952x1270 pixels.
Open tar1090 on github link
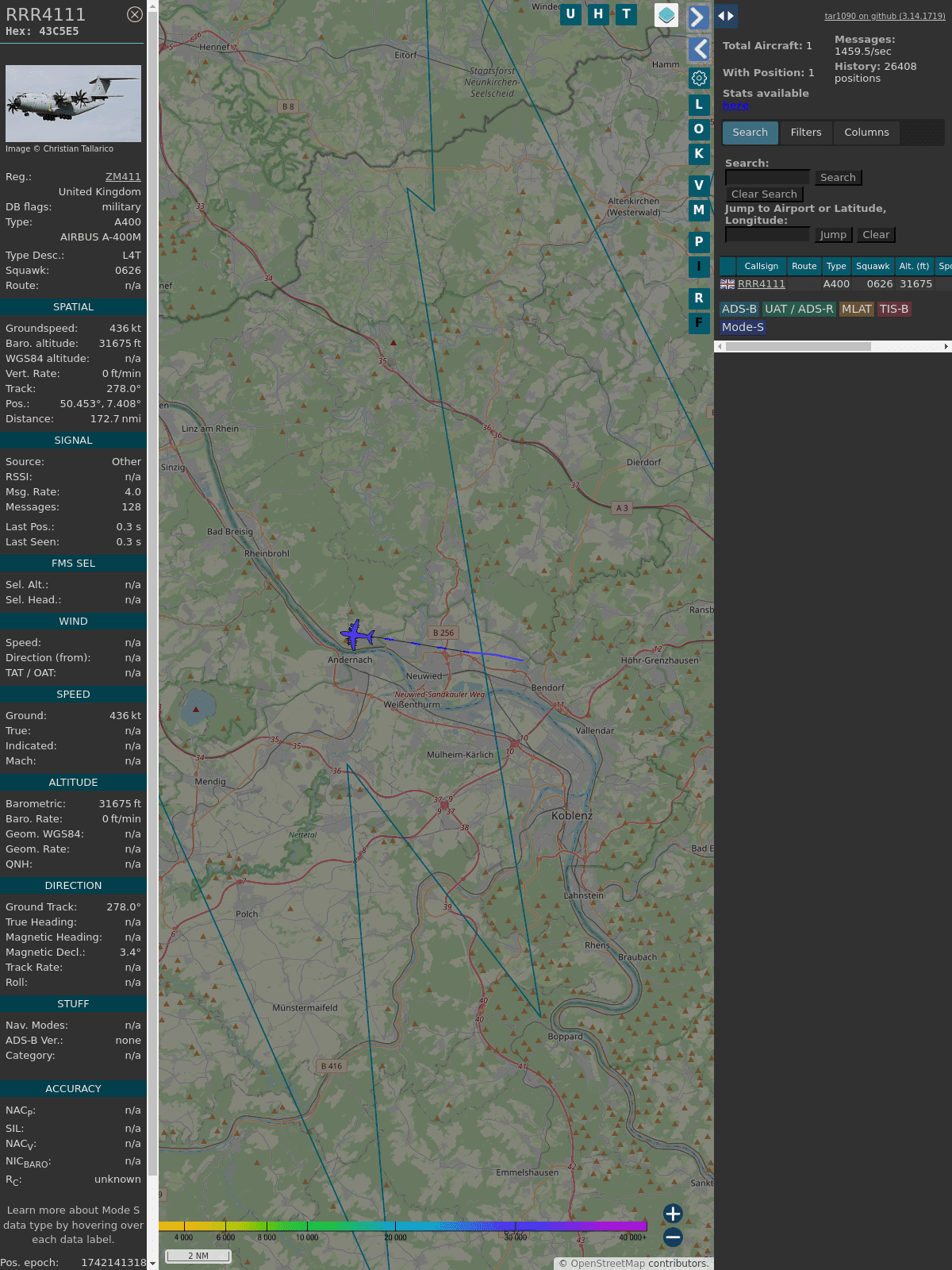point(885,16)
